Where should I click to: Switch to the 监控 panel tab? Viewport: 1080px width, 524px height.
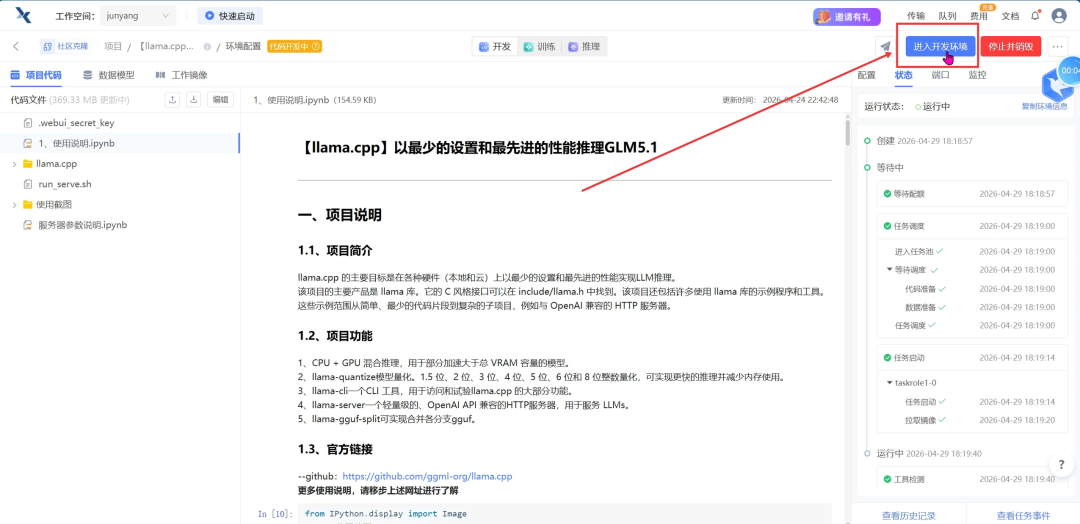(x=977, y=75)
